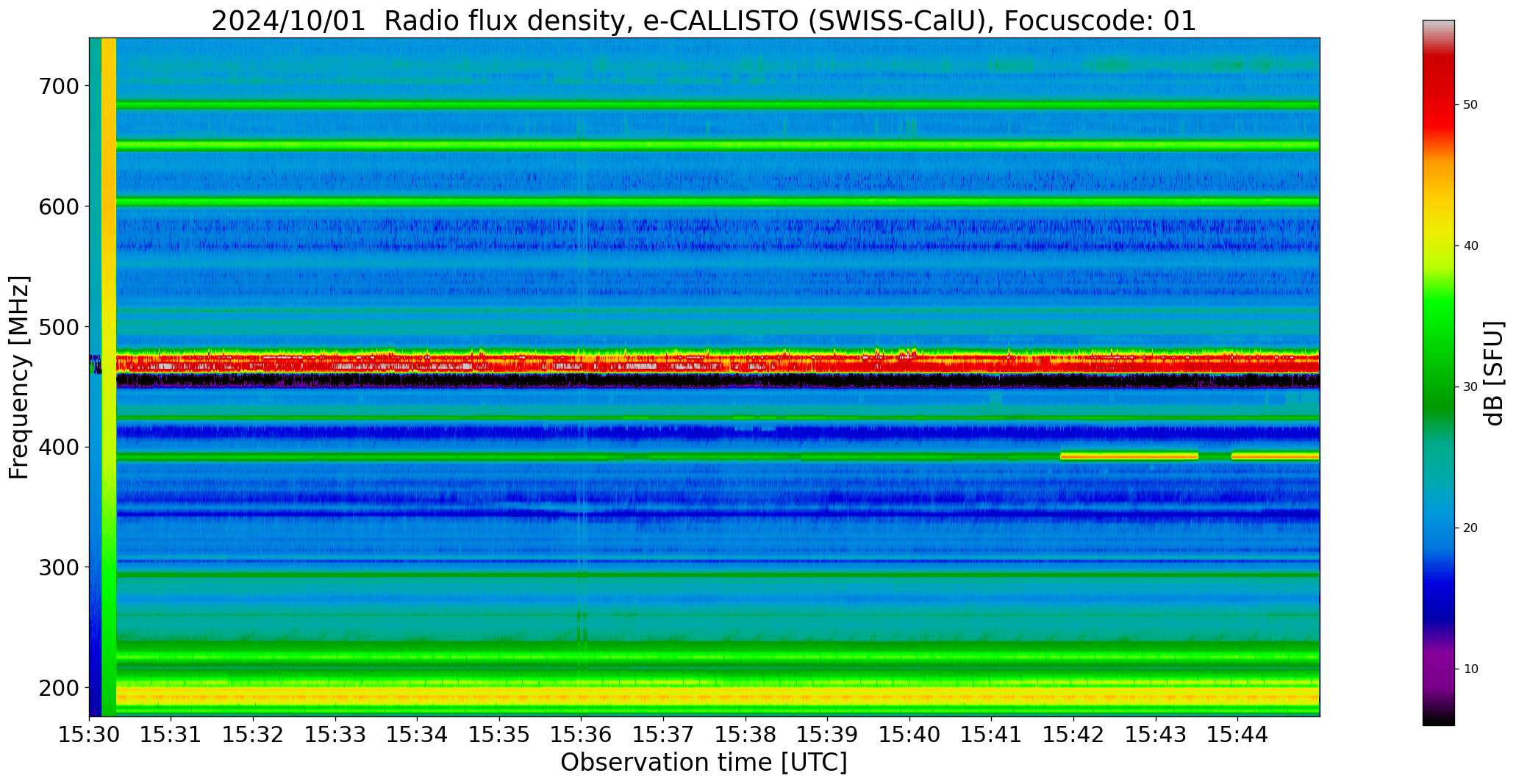Click the 15:36 time tick label

tap(582, 734)
